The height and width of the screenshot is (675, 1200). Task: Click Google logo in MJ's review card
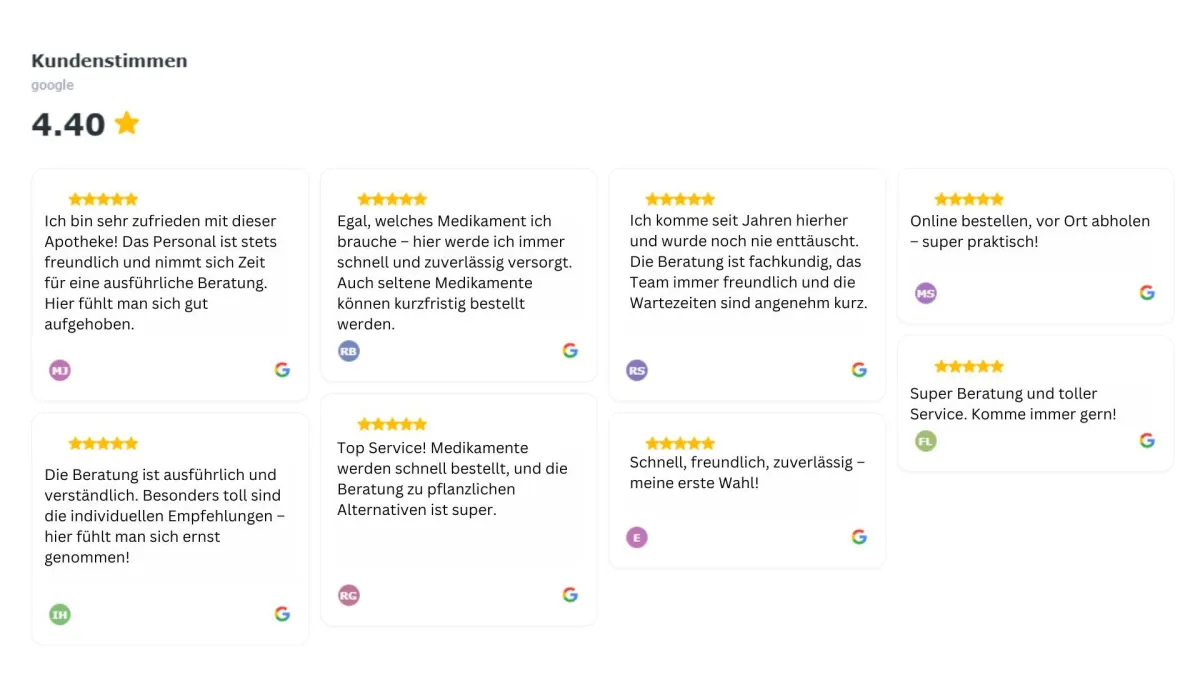tap(282, 370)
